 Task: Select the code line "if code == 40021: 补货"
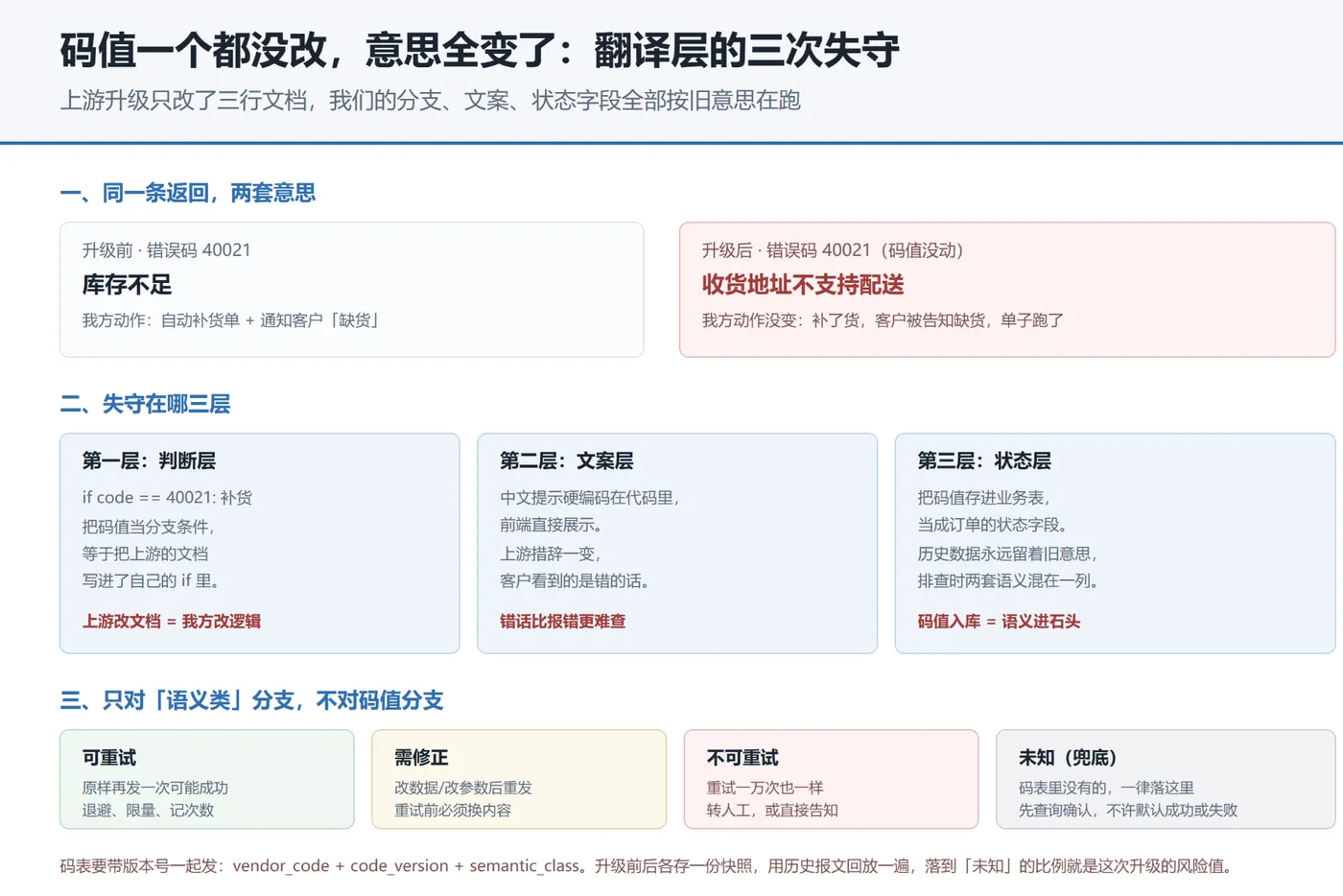coord(167,498)
